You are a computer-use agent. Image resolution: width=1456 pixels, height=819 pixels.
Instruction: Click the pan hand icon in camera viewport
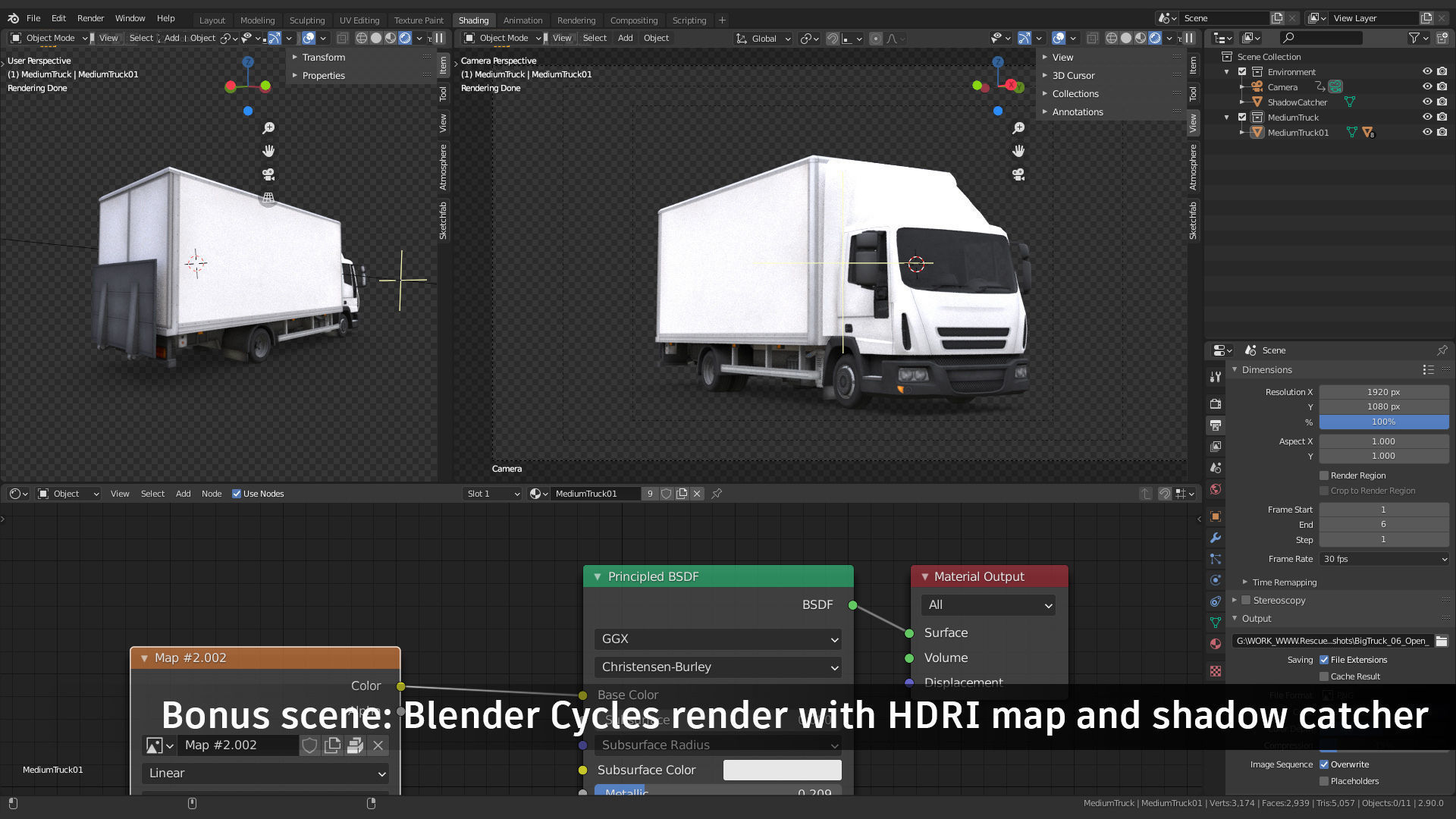click(x=1018, y=151)
